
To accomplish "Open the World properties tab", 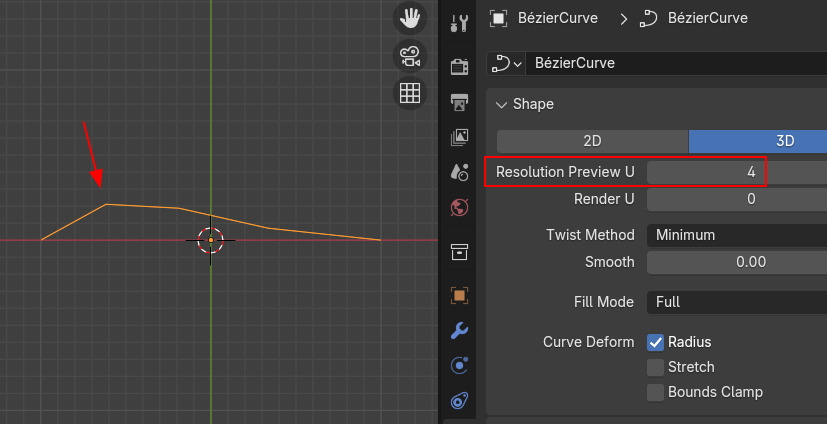I will tap(459, 207).
